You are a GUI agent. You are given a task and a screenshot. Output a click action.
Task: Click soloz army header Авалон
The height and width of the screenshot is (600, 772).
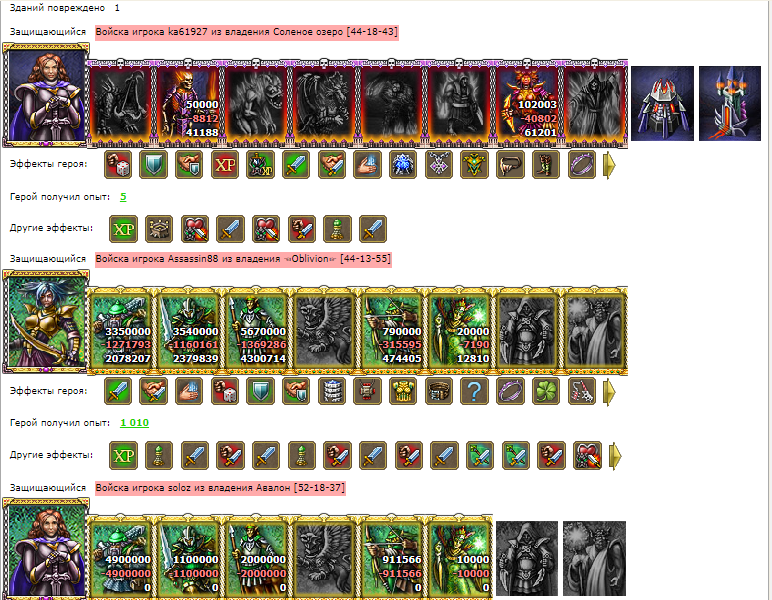pos(220,488)
